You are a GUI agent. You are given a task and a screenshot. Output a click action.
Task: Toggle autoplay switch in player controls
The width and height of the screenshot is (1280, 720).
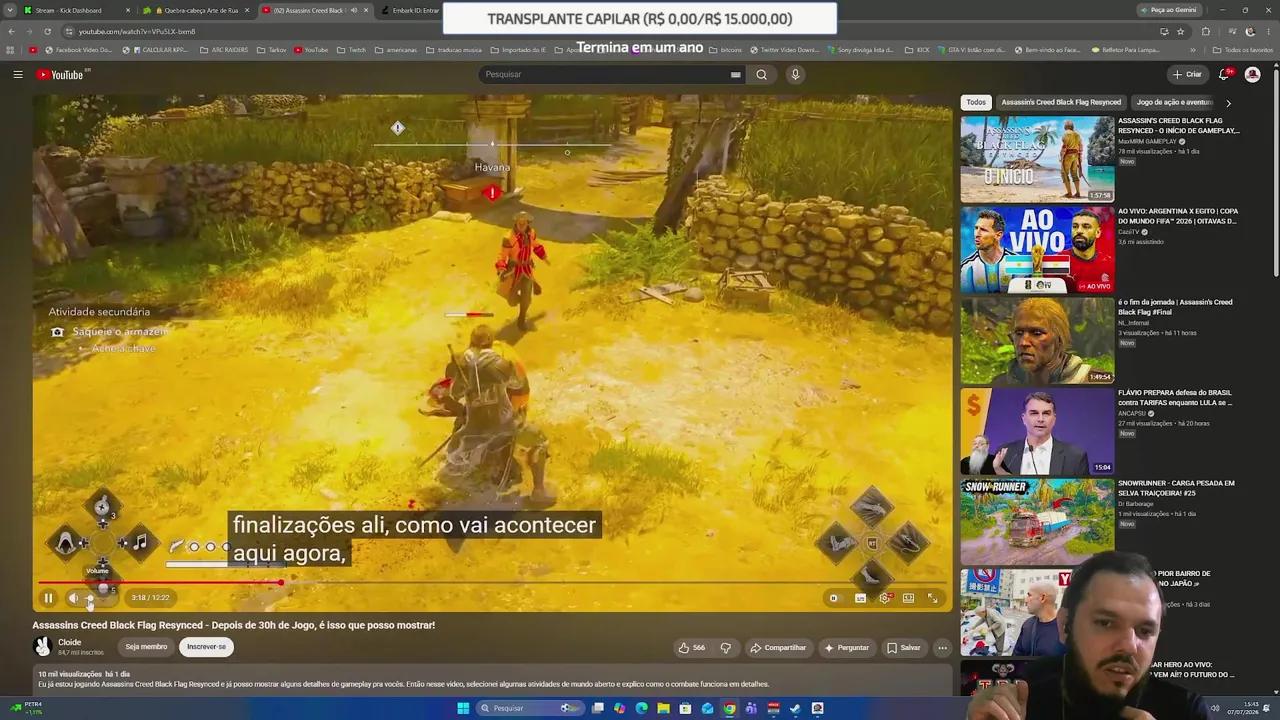(834, 598)
